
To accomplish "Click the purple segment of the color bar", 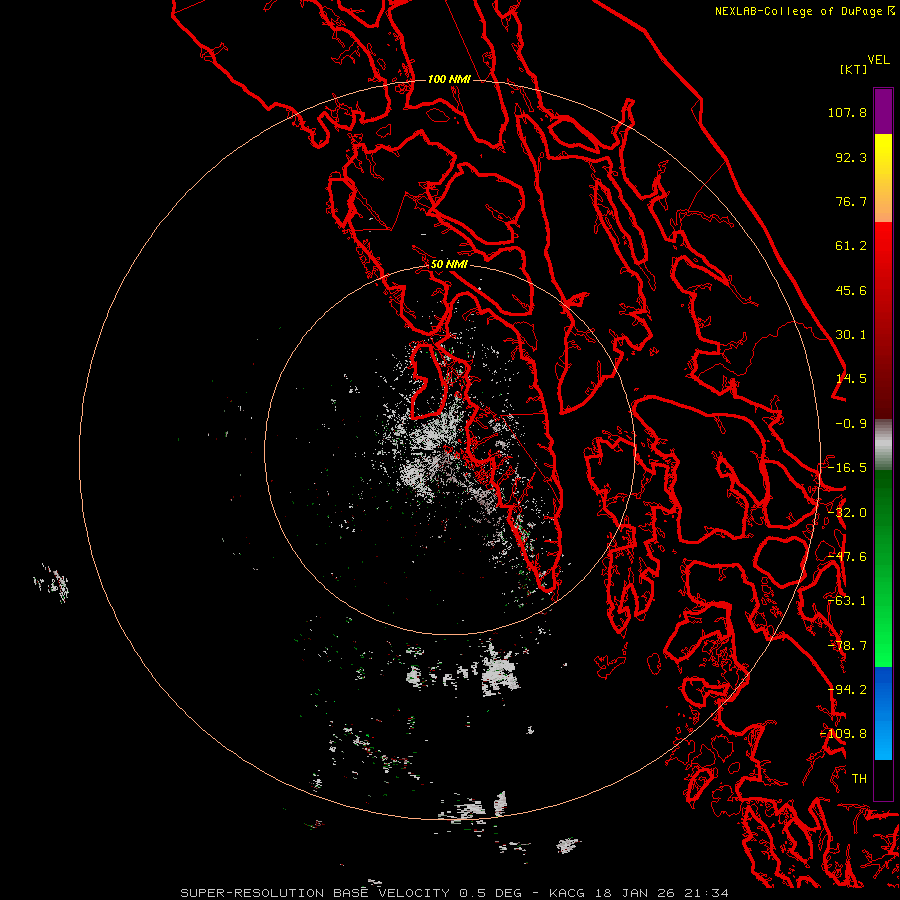I will pos(883,111).
